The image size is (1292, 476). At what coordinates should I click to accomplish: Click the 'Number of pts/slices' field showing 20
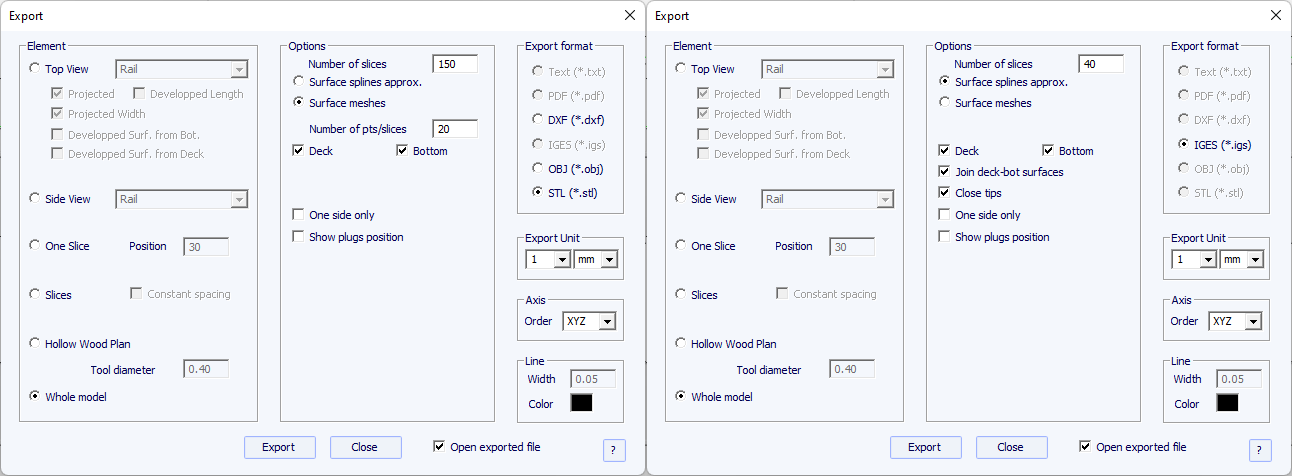[x=455, y=129]
